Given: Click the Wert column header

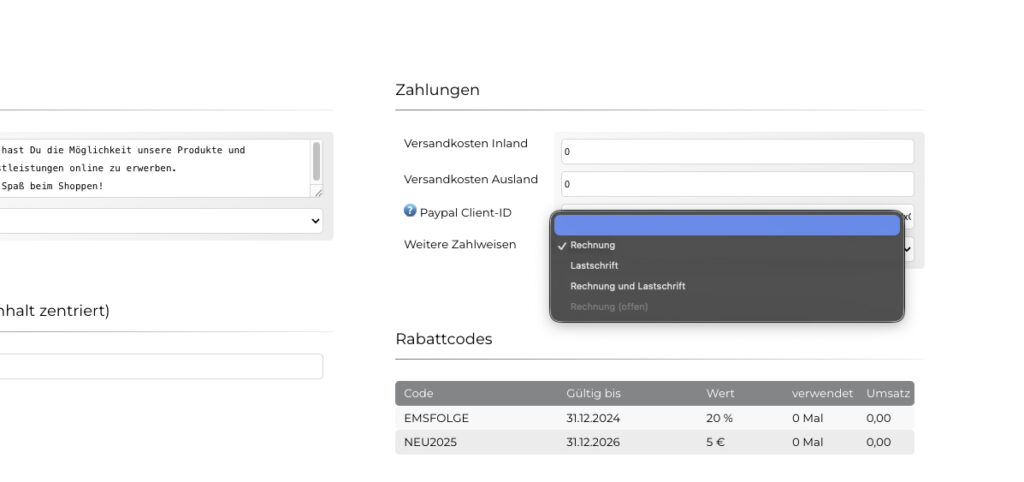Looking at the screenshot, I should tap(720, 394).
